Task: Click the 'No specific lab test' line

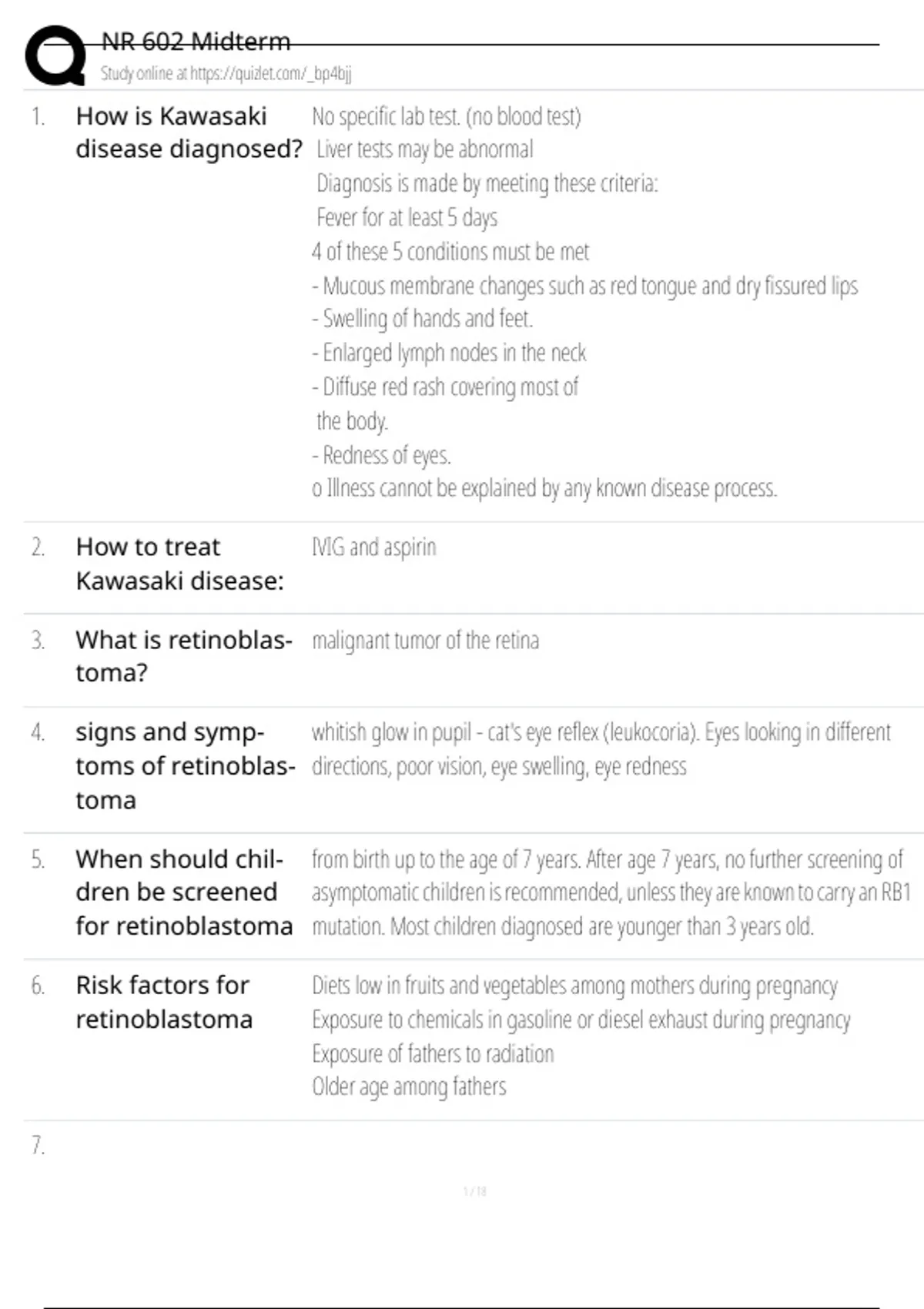Action: coord(446,116)
